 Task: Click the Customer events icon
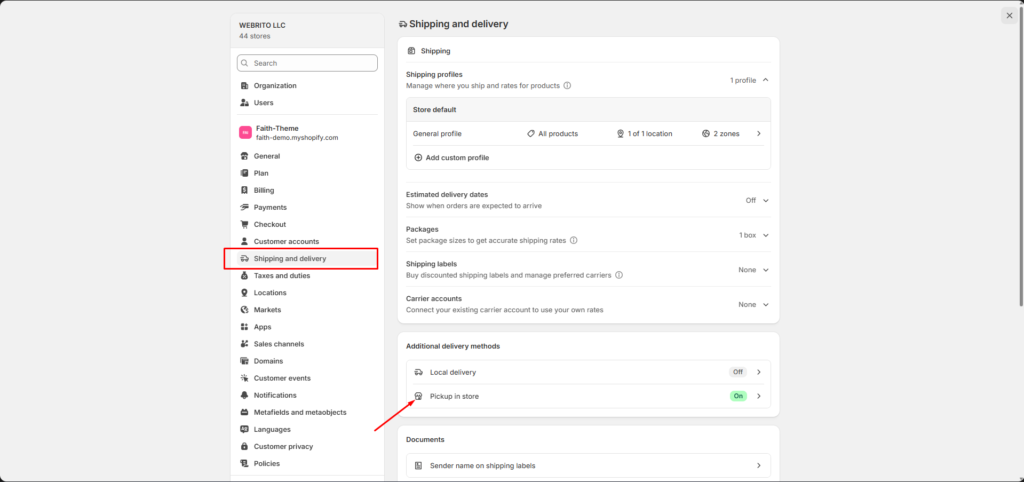(x=244, y=378)
